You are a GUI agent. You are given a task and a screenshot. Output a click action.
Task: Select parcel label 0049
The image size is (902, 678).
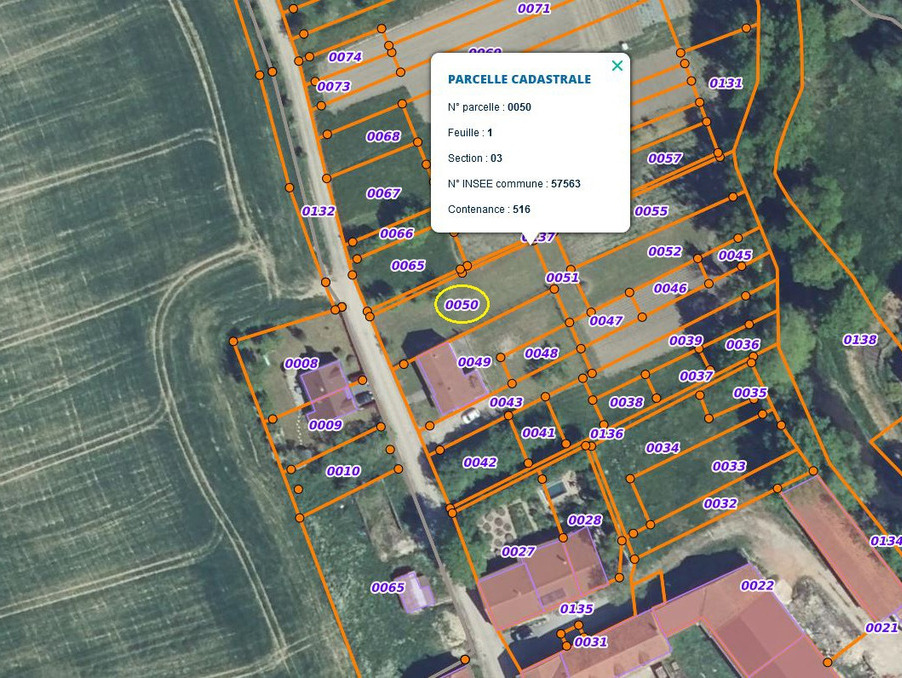[474, 362]
